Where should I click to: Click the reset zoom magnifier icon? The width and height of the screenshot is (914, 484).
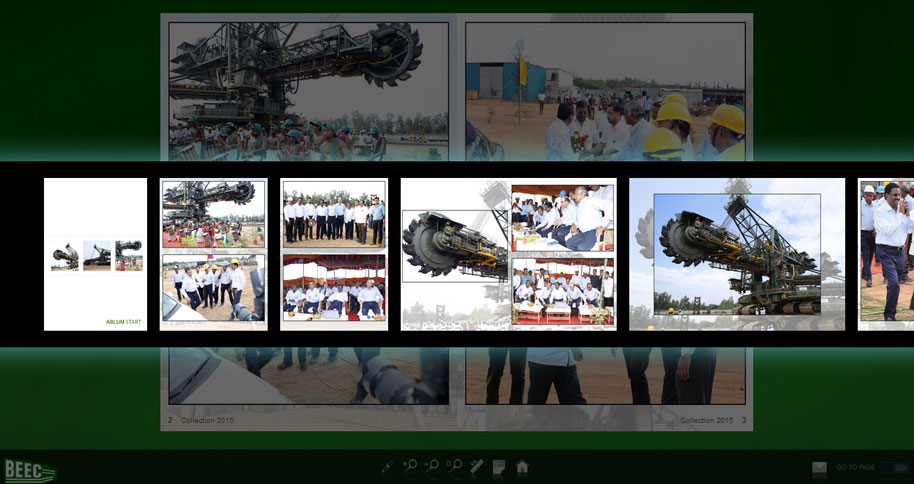coord(454,466)
